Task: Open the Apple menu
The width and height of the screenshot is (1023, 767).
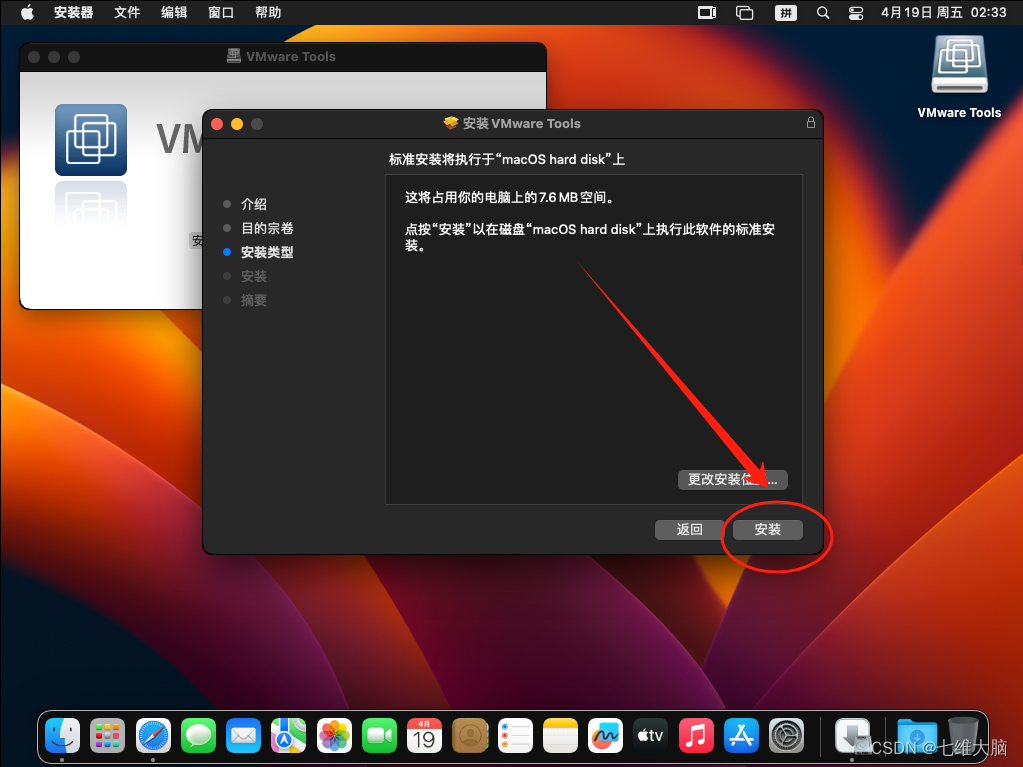Action: (x=27, y=12)
